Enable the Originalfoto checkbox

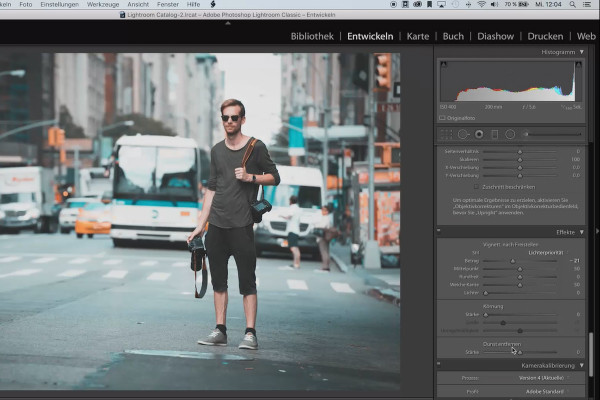444,117
